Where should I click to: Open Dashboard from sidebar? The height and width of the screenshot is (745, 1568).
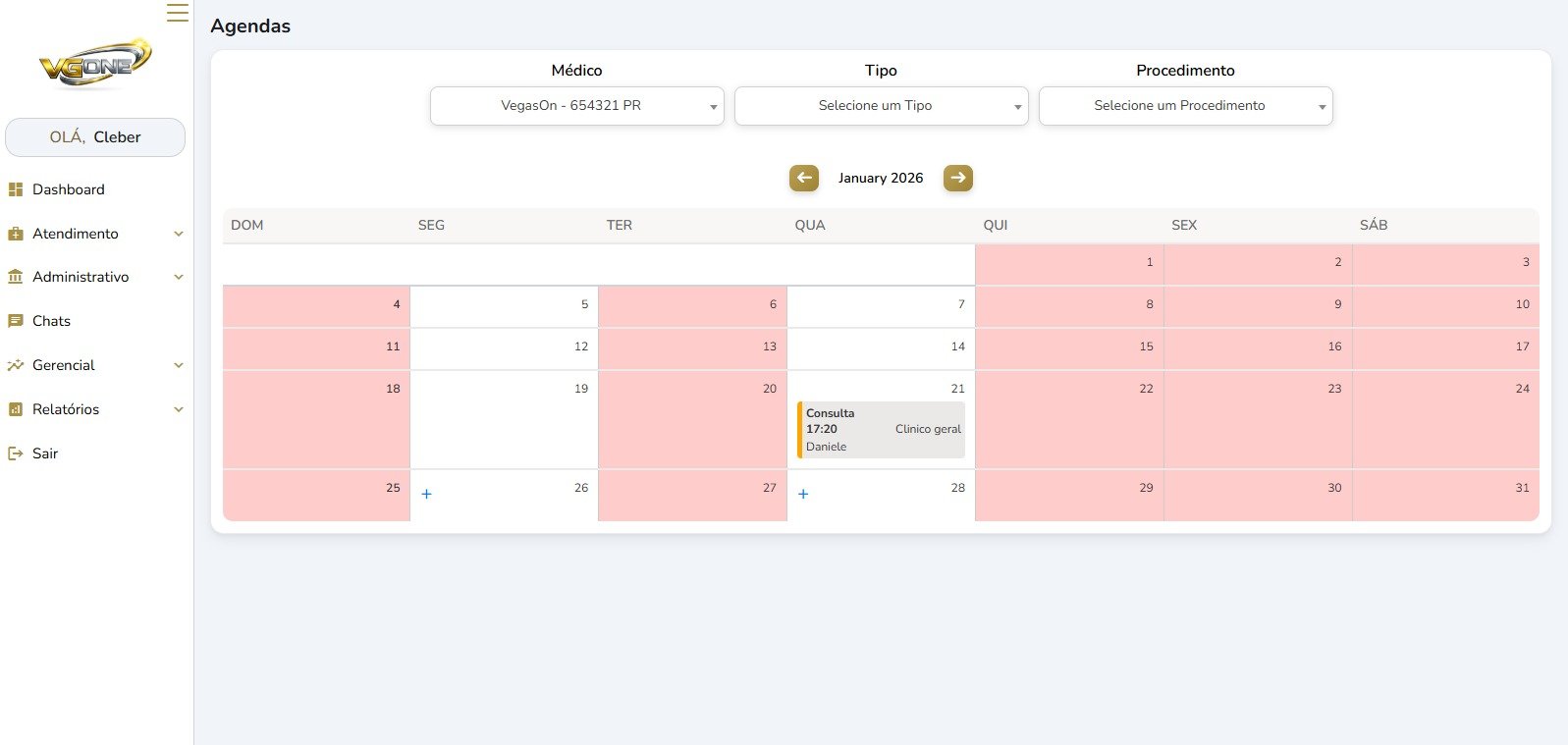68,189
